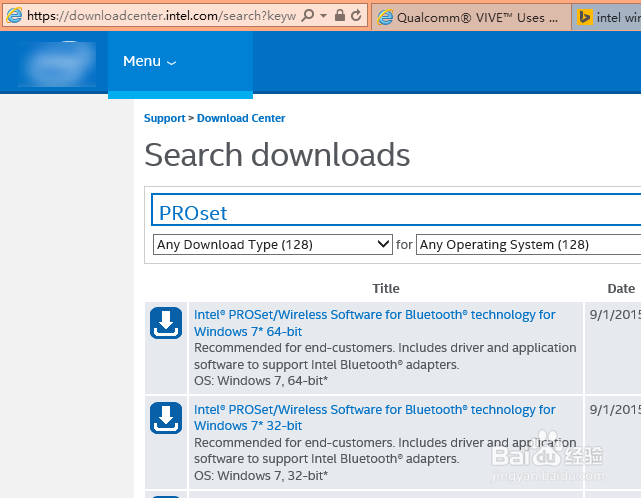The image size is (641, 498).
Task: Open the PROSet/Wireless Bluetooth Windows 7 32-bit link
Action: click(x=374, y=417)
